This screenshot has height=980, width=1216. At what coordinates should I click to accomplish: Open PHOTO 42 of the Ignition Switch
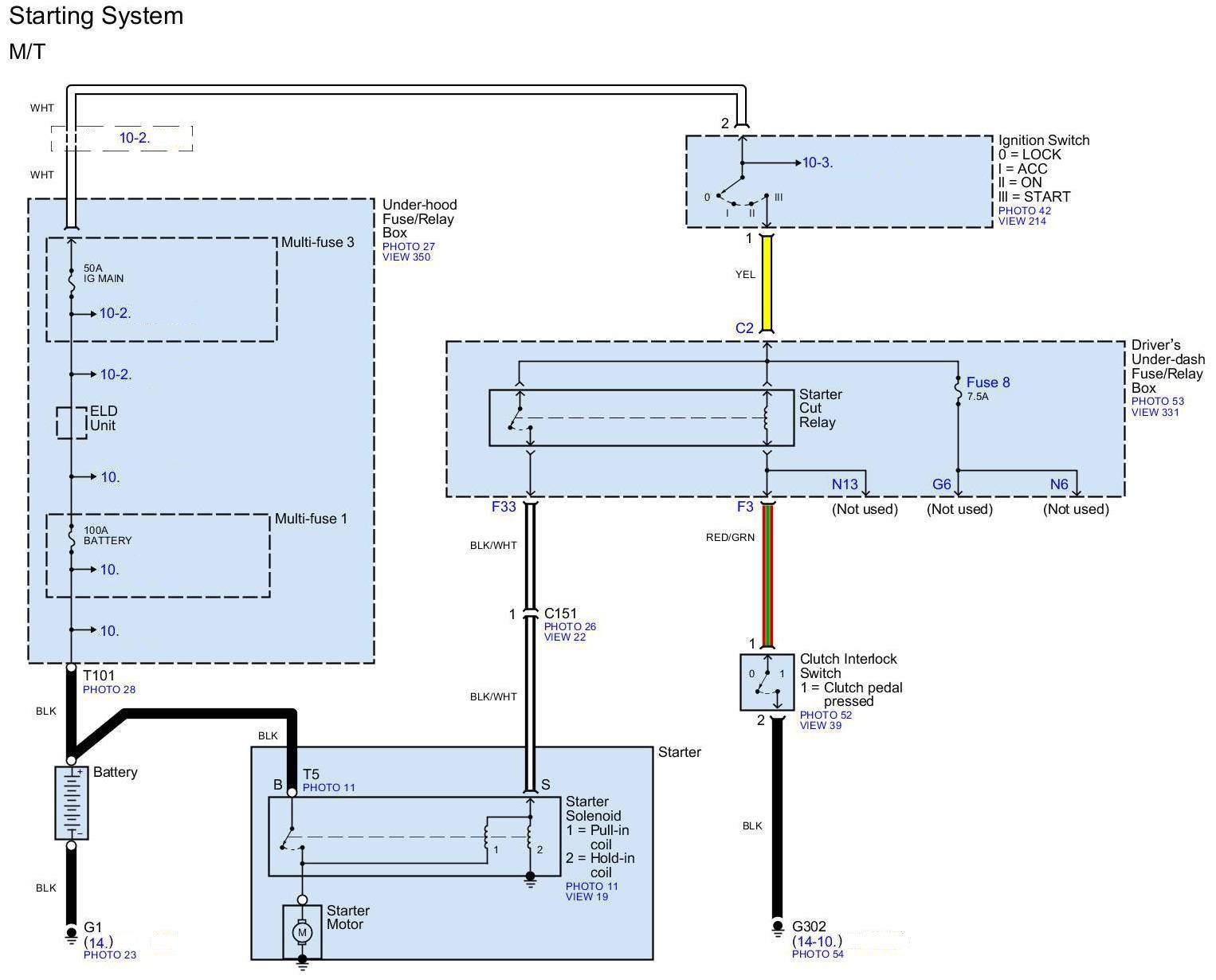coord(1025,211)
